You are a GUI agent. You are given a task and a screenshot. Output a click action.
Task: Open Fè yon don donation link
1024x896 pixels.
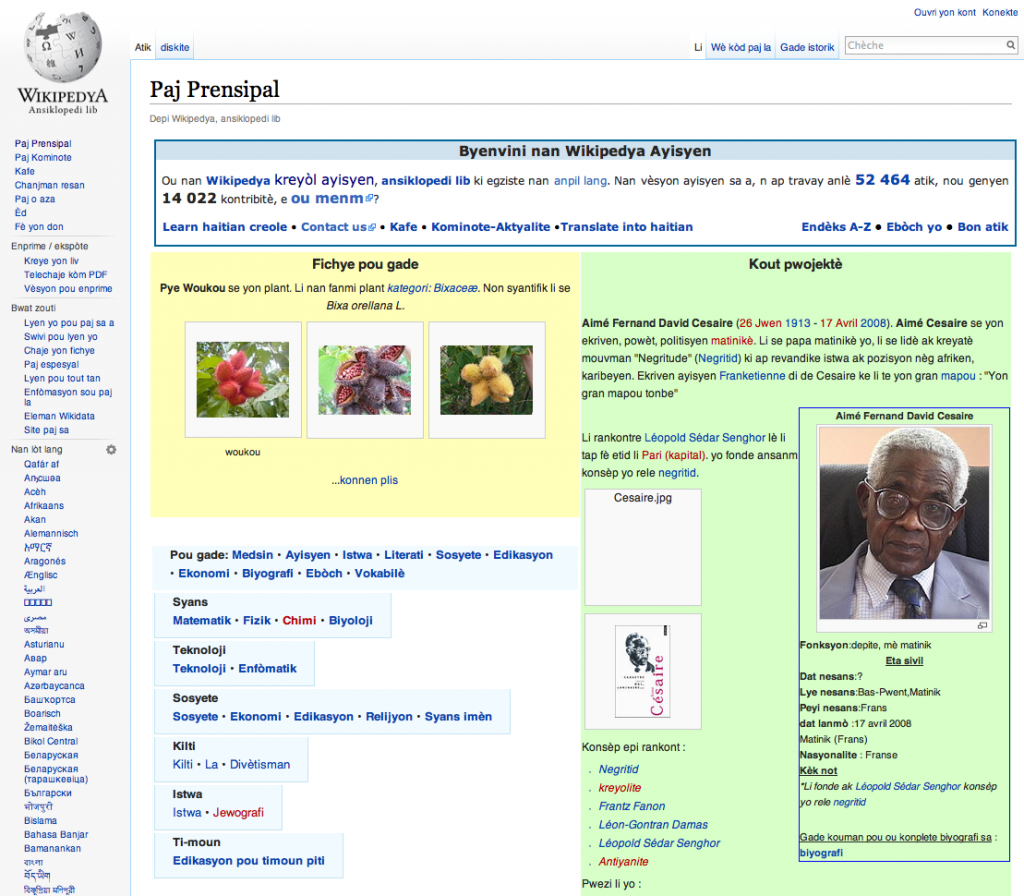(39, 227)
